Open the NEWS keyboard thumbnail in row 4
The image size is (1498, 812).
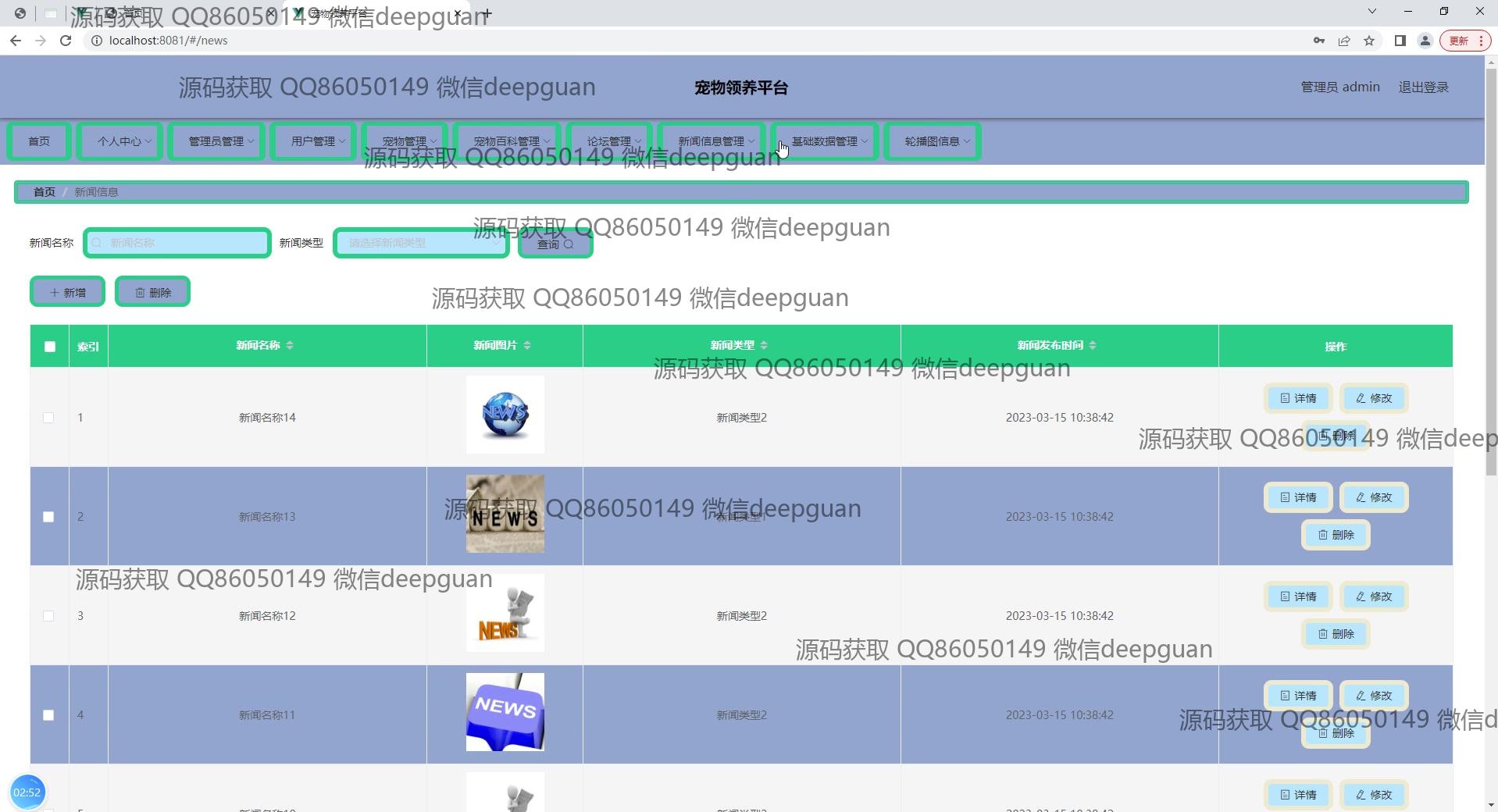[x=505, y=712]
